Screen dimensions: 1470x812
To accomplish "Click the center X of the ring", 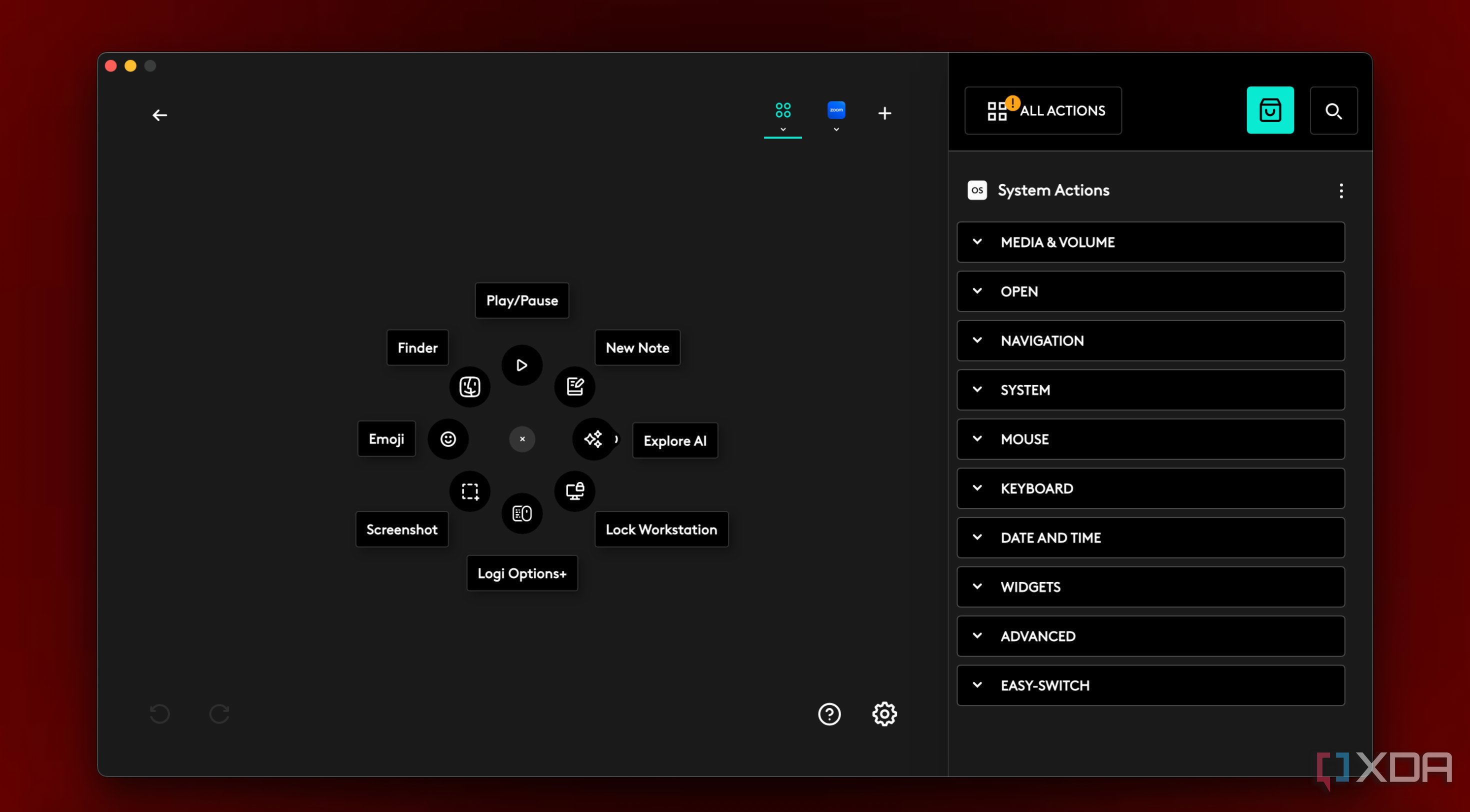I will 522,439.
